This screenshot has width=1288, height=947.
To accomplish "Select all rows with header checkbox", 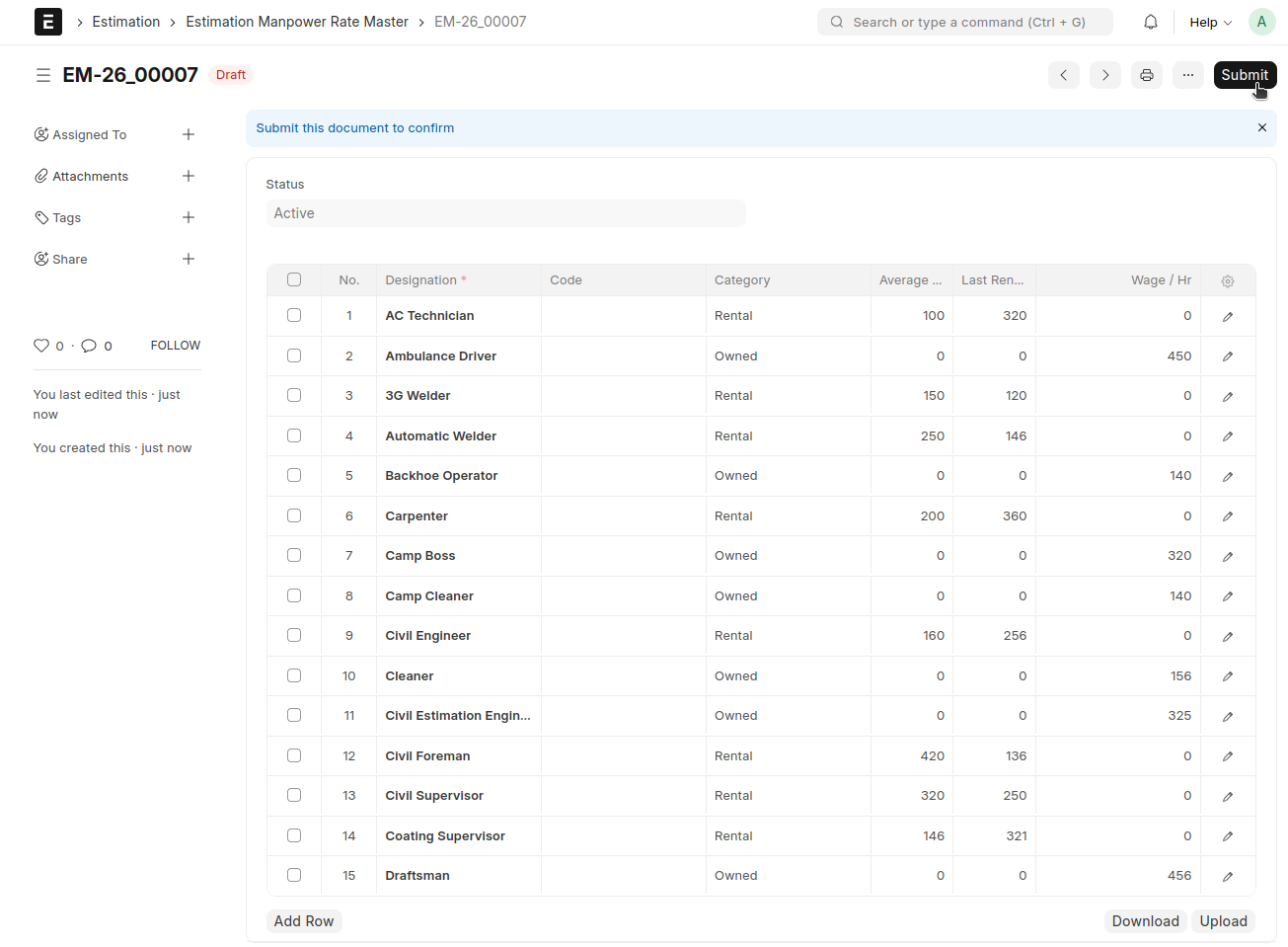I will coord(294,279).
